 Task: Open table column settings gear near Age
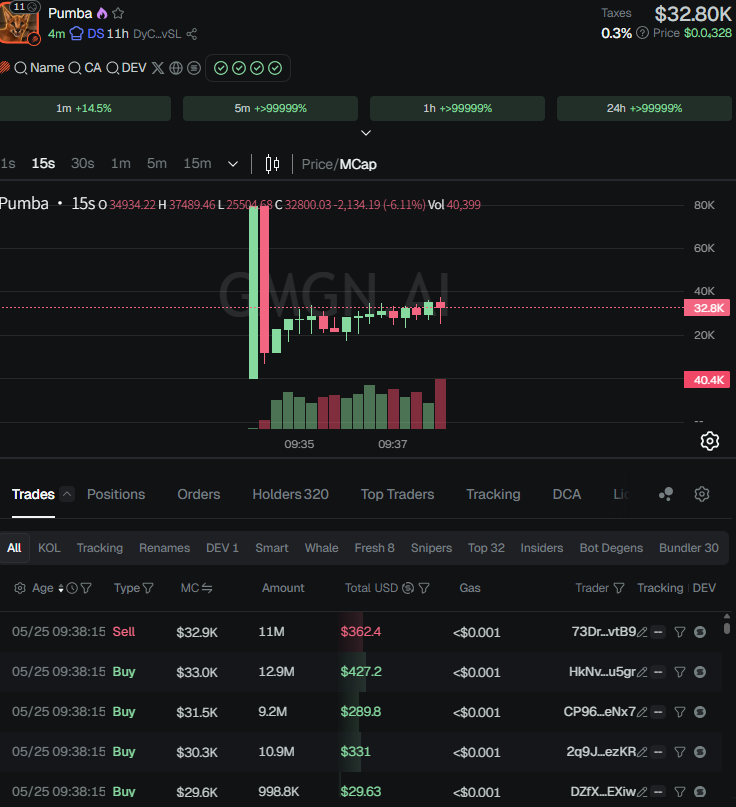pos(20,588)
